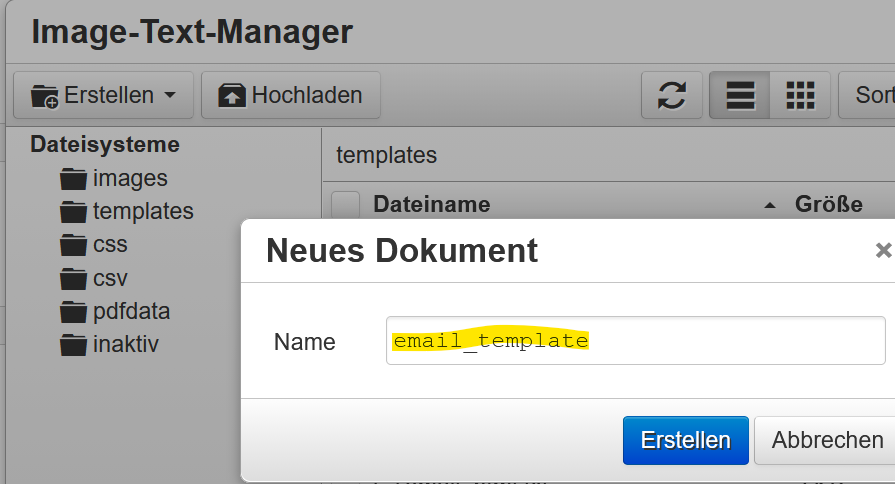
Task: Click the refresh icon in the toolbar
Action: click(672, 96)
